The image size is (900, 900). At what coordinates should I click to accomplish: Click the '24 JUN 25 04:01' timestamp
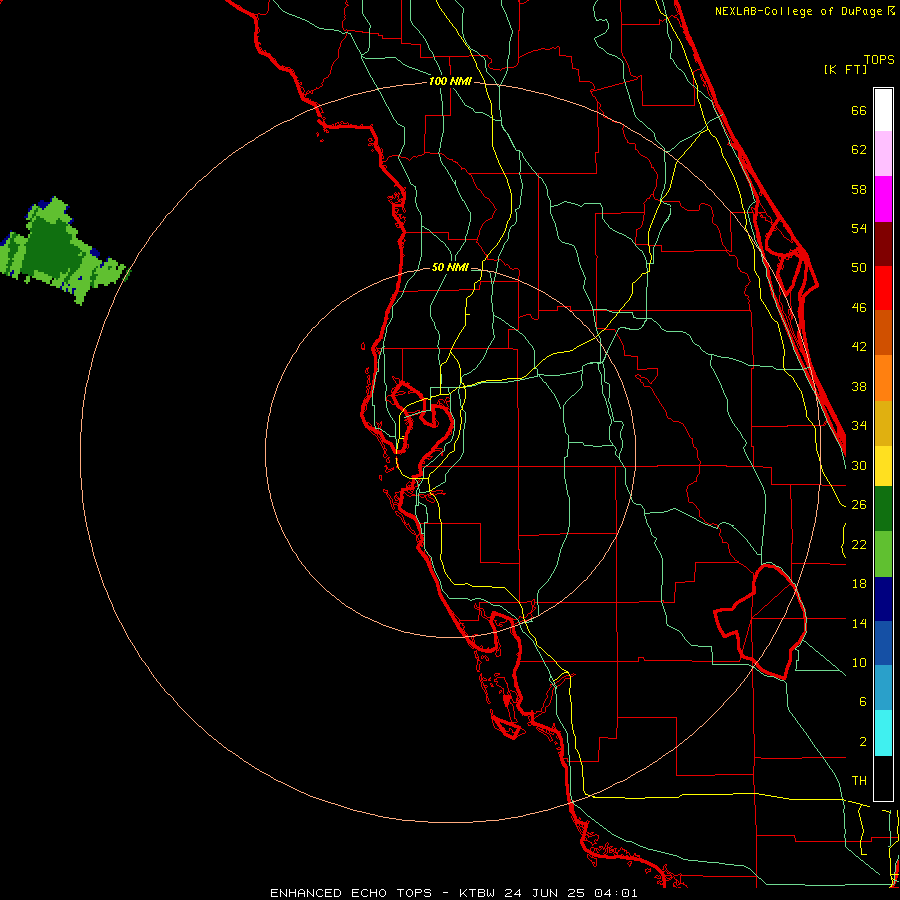571,893
